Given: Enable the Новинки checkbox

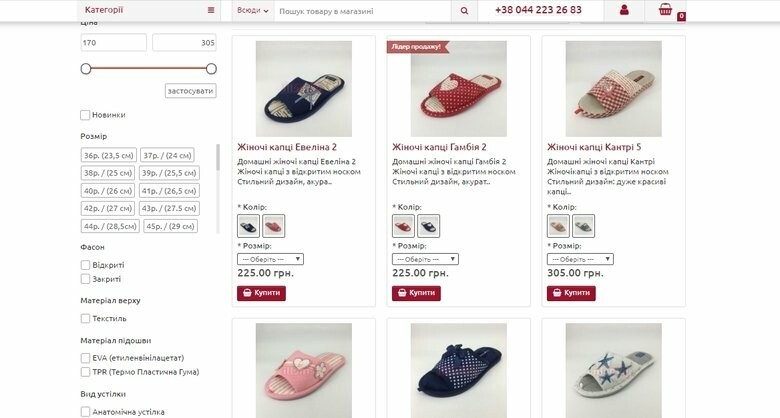Looking at the screenshot, I should [x=86, y=115].
